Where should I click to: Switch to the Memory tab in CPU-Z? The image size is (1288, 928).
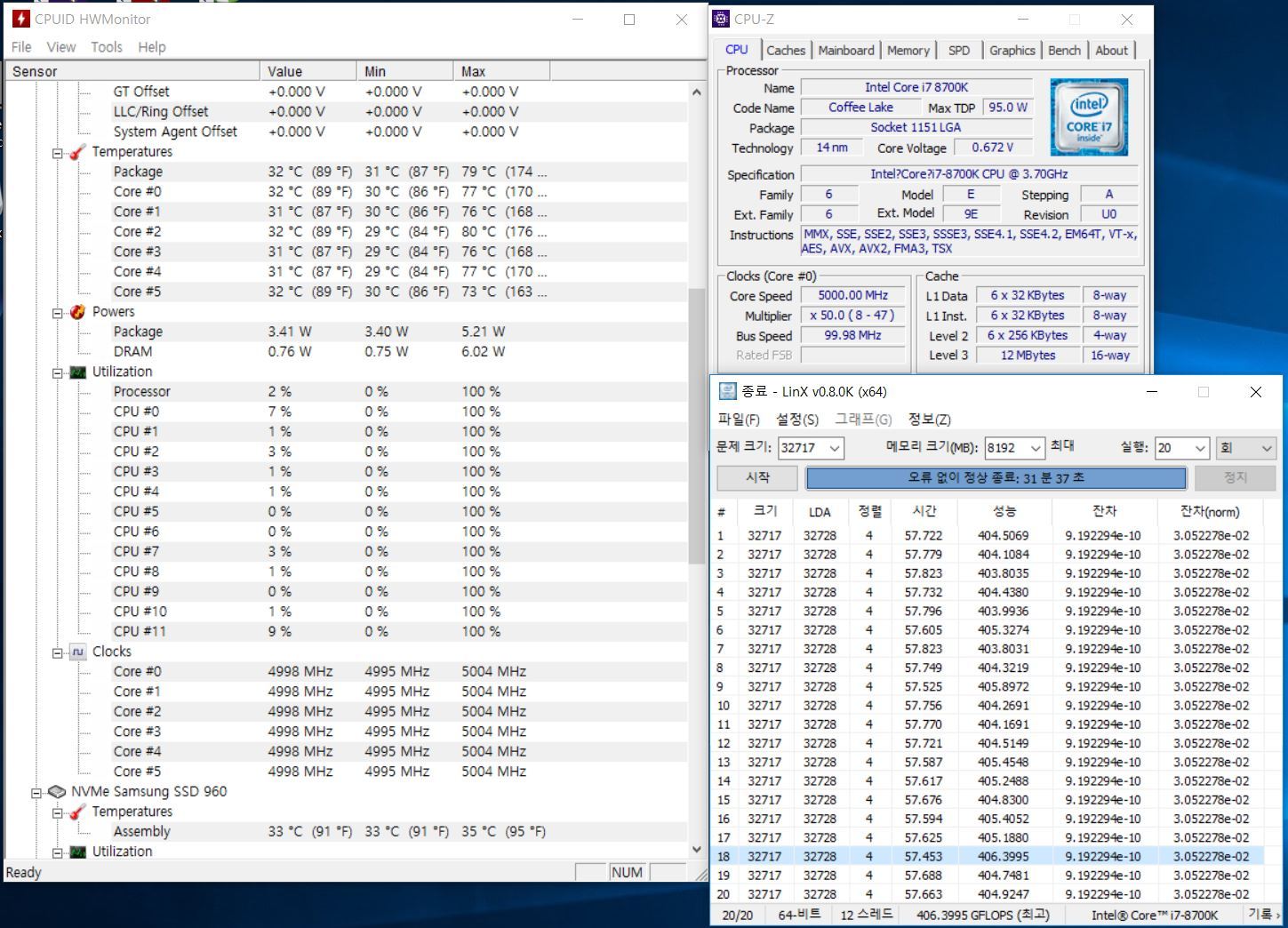tap(908, 51)
